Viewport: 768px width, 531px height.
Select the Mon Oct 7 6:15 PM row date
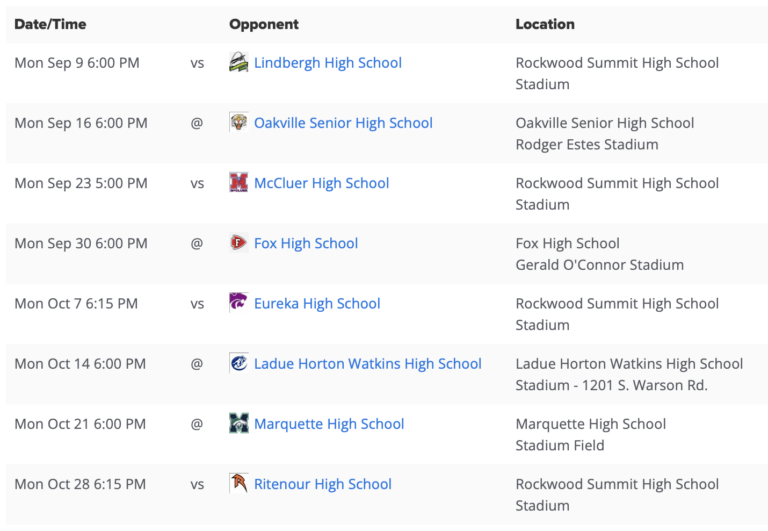coord(76,304)
